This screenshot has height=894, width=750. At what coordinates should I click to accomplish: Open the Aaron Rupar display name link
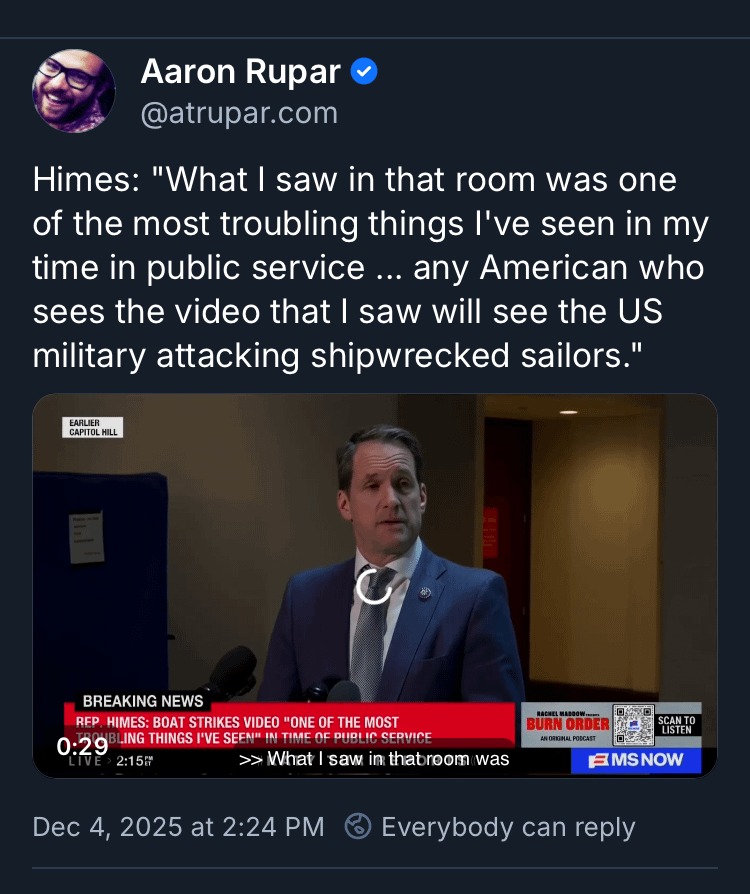(242, 72)
